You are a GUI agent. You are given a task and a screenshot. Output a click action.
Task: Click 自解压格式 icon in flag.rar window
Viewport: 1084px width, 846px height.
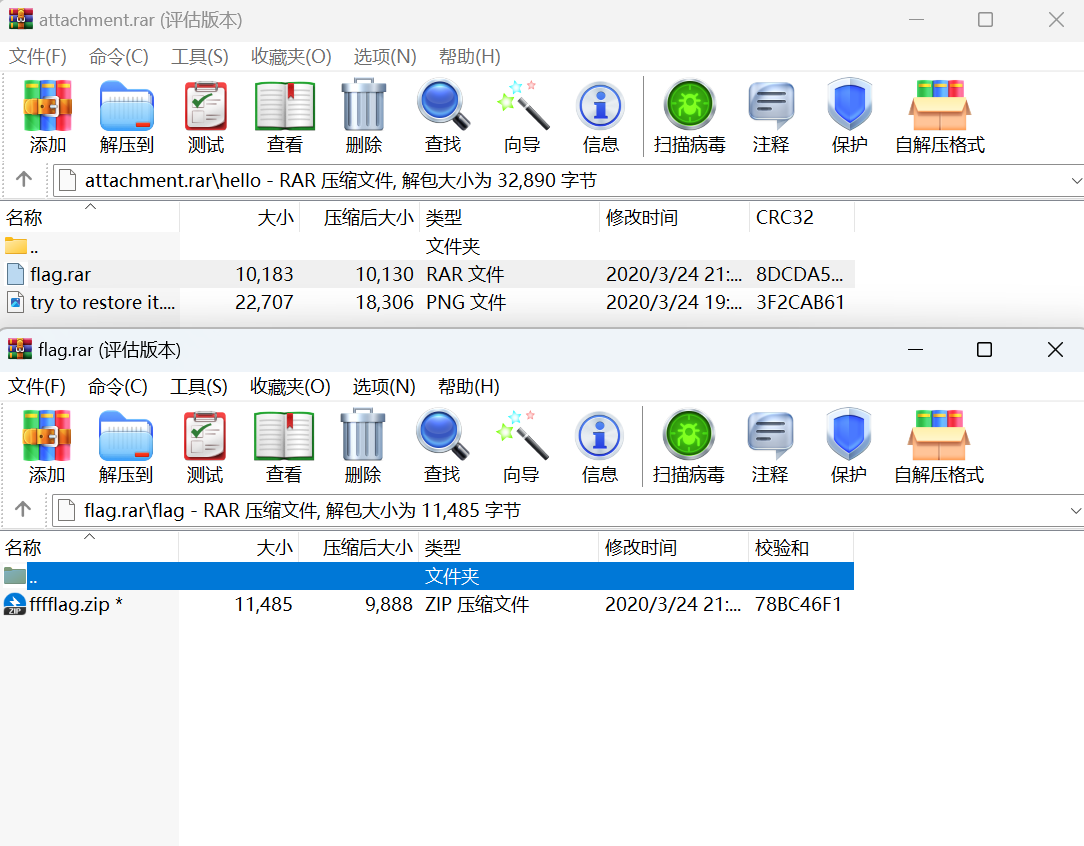tap(939, 435)
